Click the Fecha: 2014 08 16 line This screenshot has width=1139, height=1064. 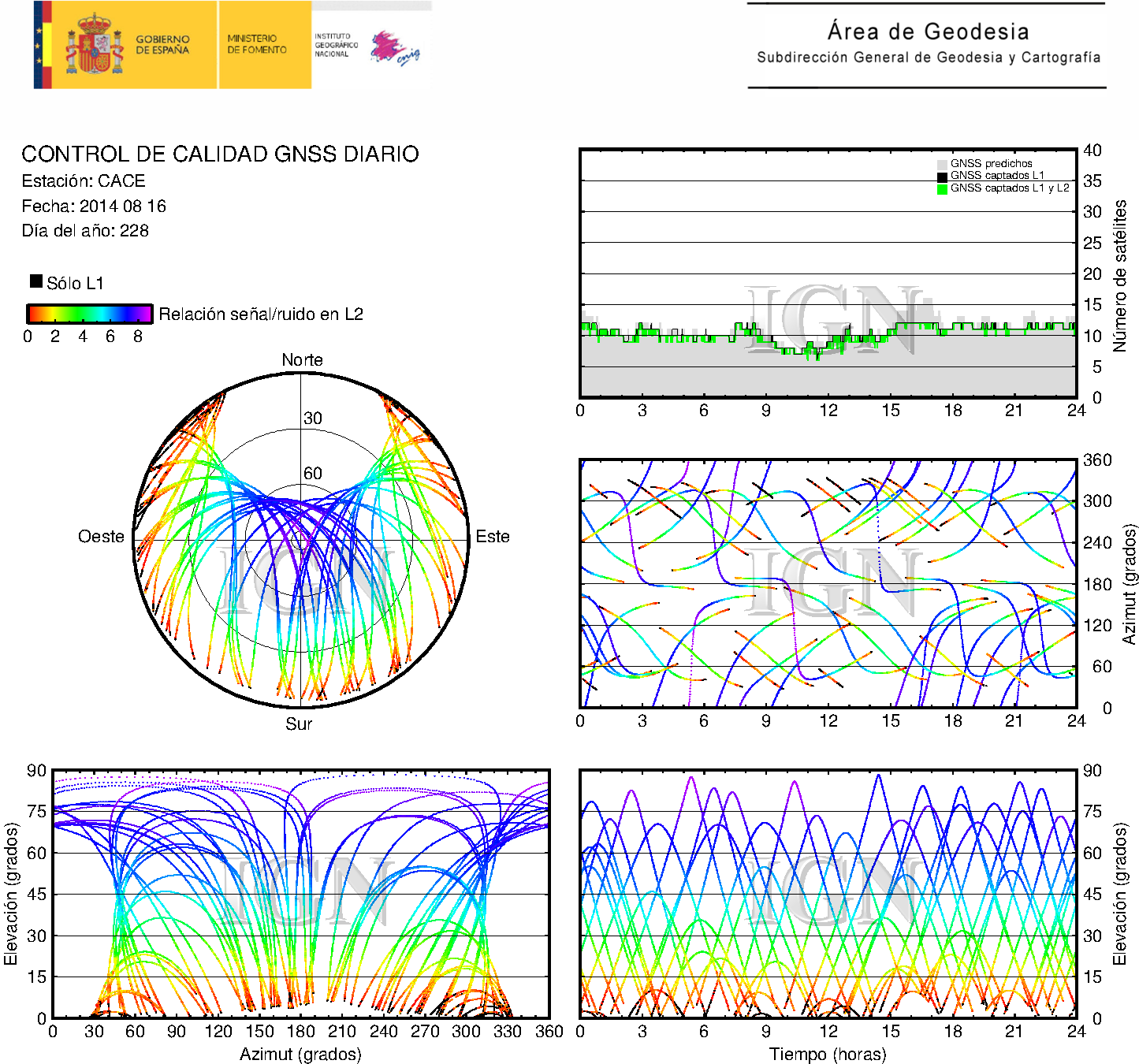coord(94,206)
